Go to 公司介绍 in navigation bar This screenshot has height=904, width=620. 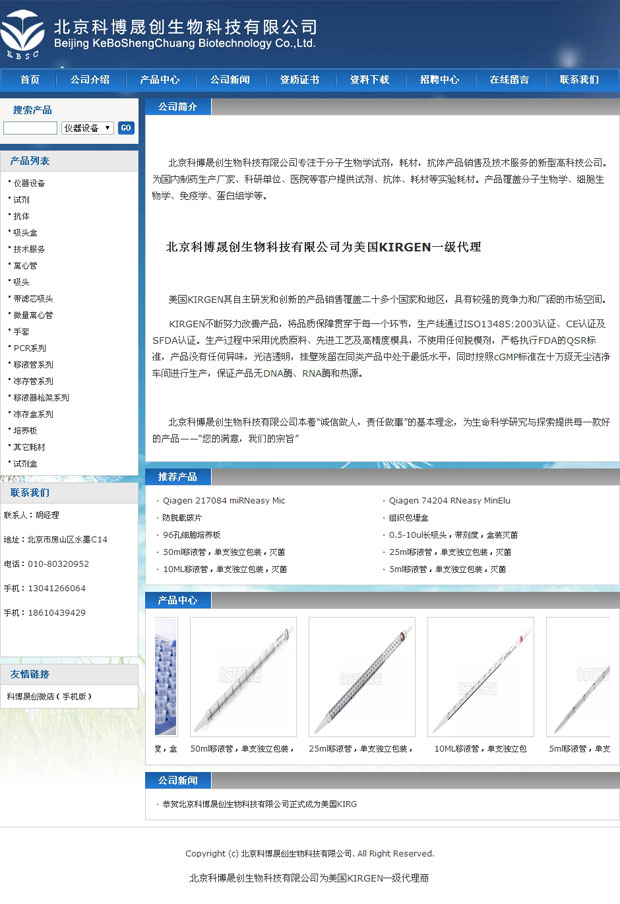pos(90,80)
